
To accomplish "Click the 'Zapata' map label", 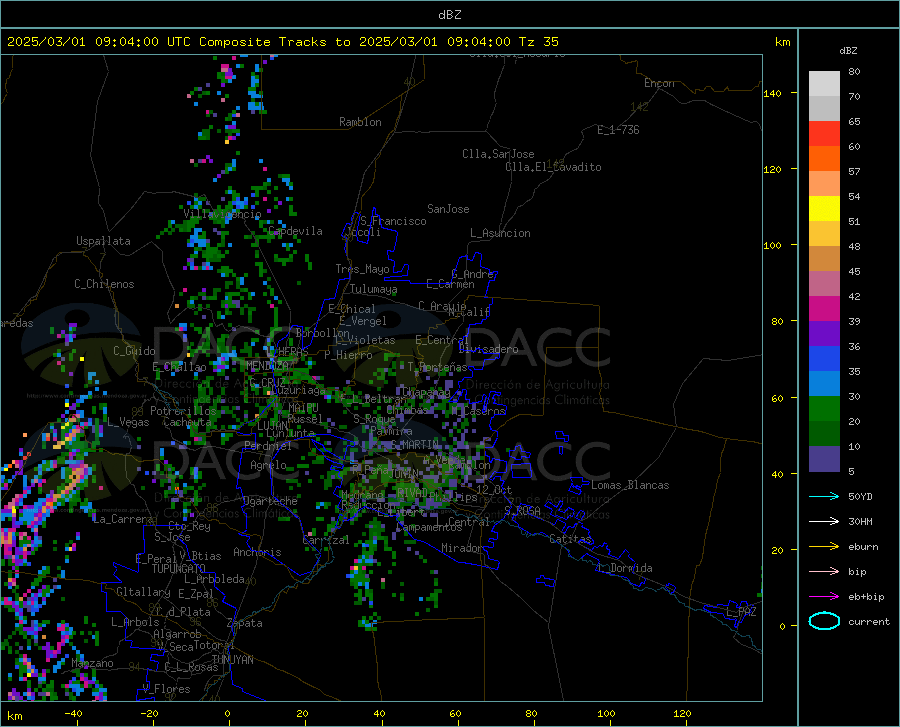I will [245, 623].
